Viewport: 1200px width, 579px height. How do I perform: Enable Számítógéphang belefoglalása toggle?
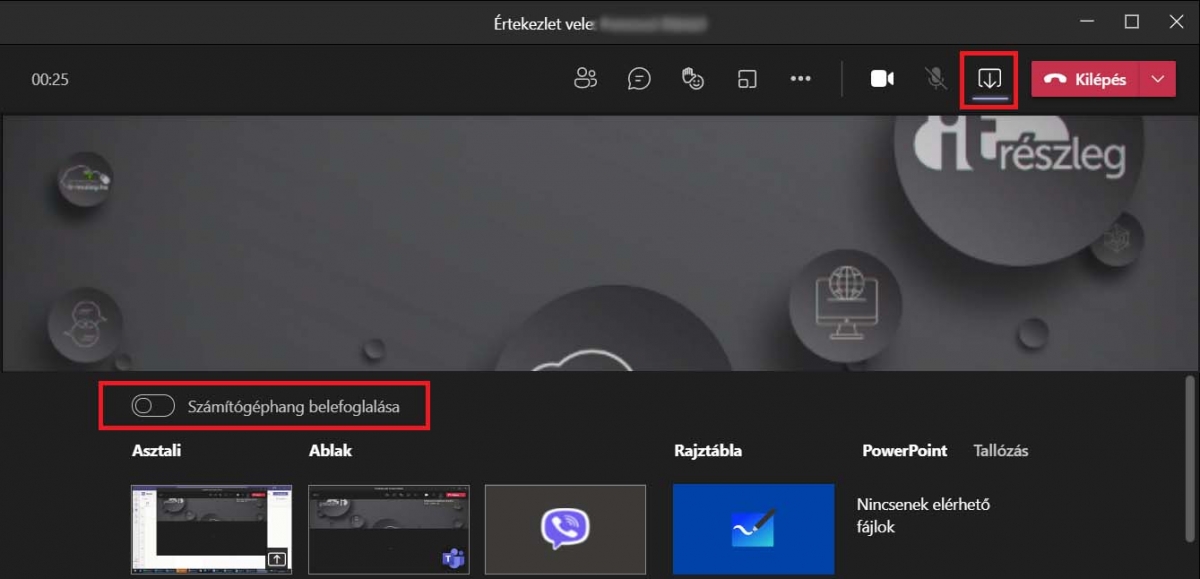(x=153, y=406)
